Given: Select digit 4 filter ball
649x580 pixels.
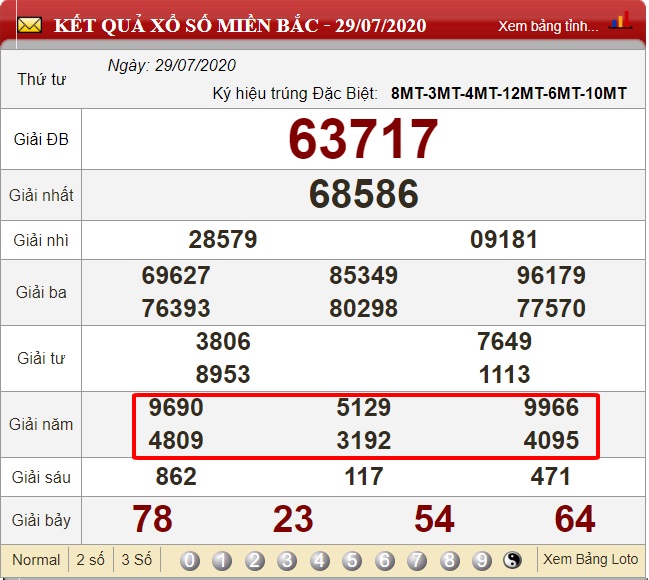Looking at the screenshot, I should tap(320, 561).
